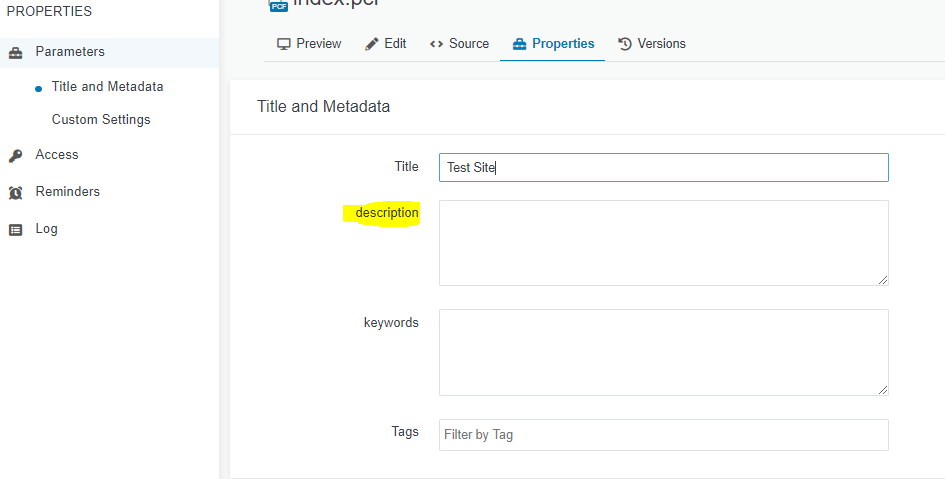Viewport: 945px width, 479px height.
Task: Click the Filter by Tag field
Action: [663, 435]
